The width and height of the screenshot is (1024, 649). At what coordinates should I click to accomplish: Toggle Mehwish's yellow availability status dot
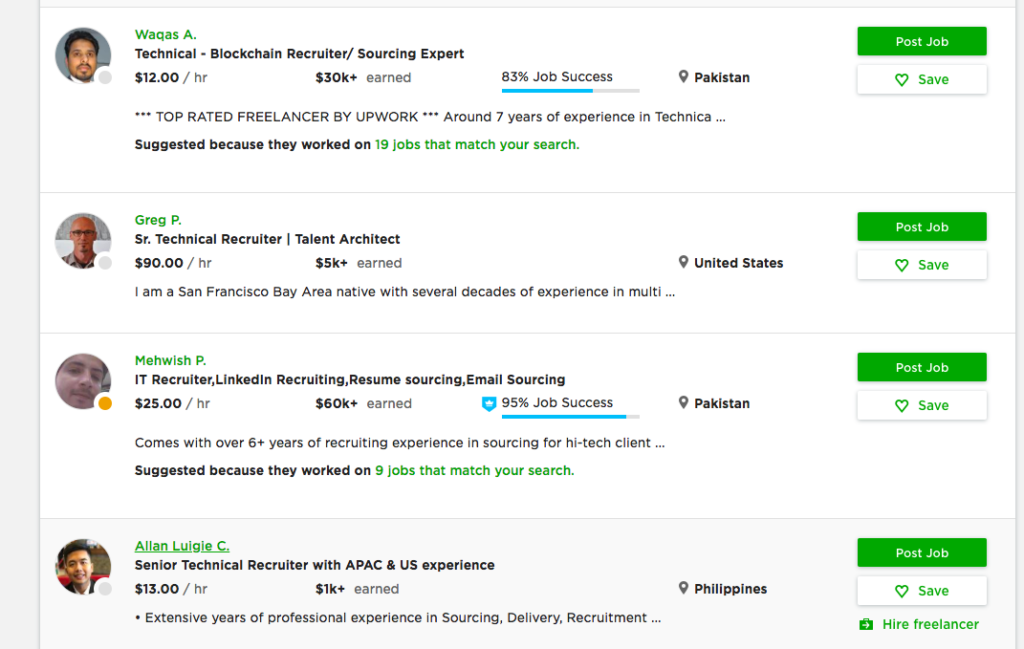click(x=105, y=404)
